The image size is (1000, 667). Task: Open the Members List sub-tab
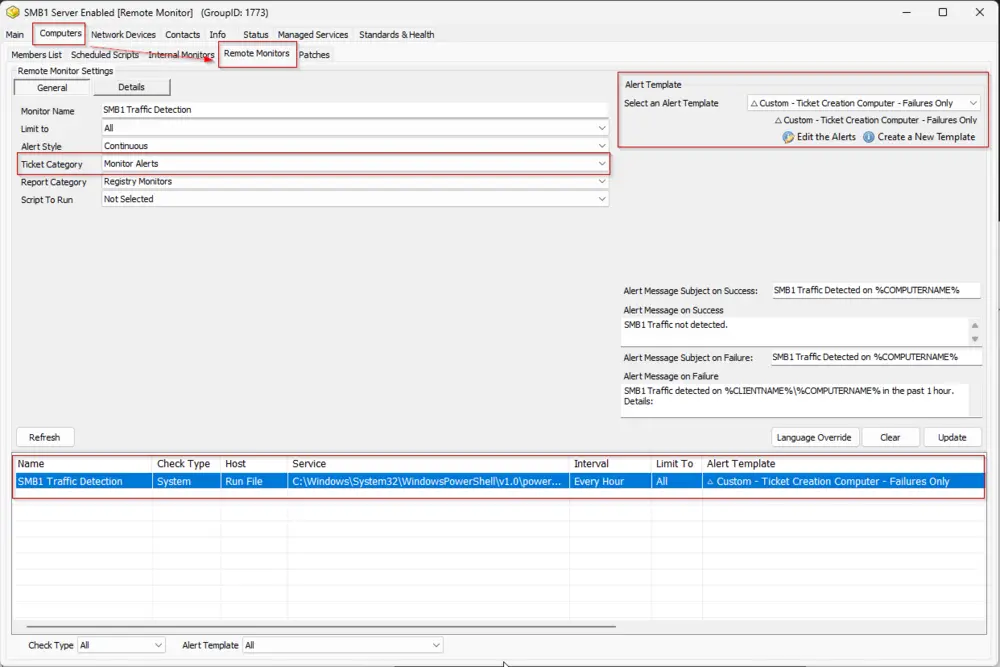tap(36, 55)
